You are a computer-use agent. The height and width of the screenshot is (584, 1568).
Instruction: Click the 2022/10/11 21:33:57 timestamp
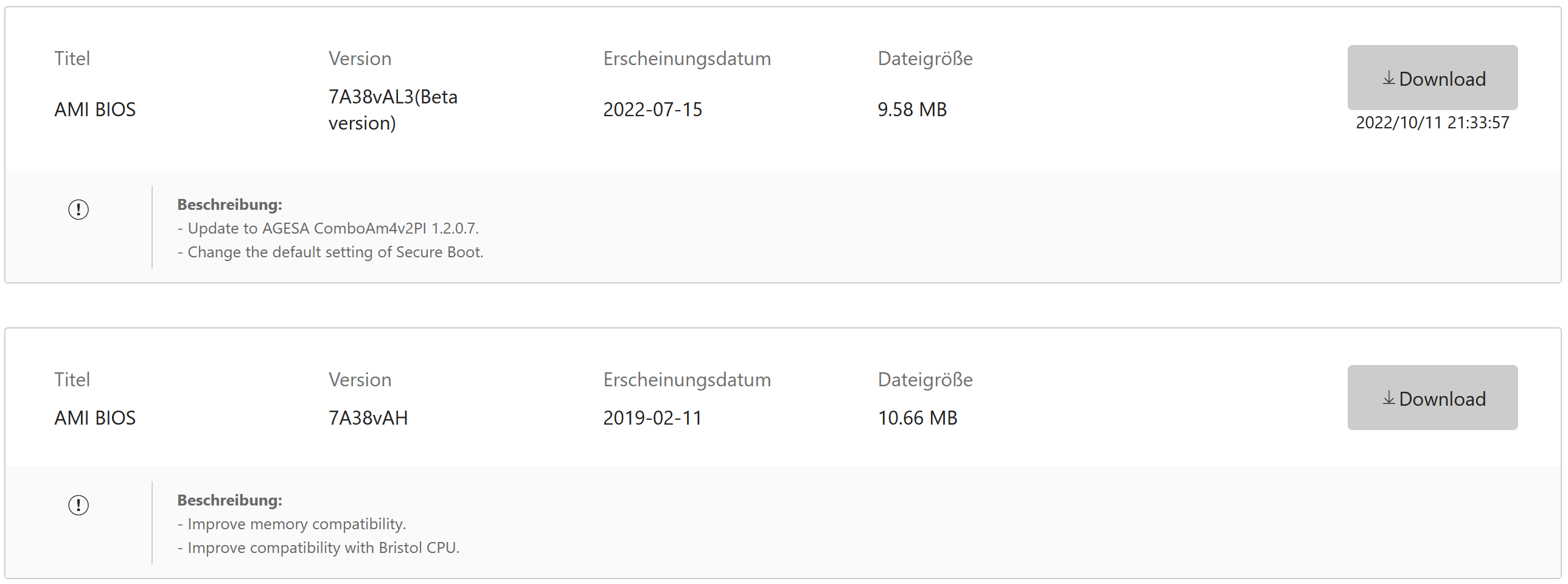pos(1432,122)
